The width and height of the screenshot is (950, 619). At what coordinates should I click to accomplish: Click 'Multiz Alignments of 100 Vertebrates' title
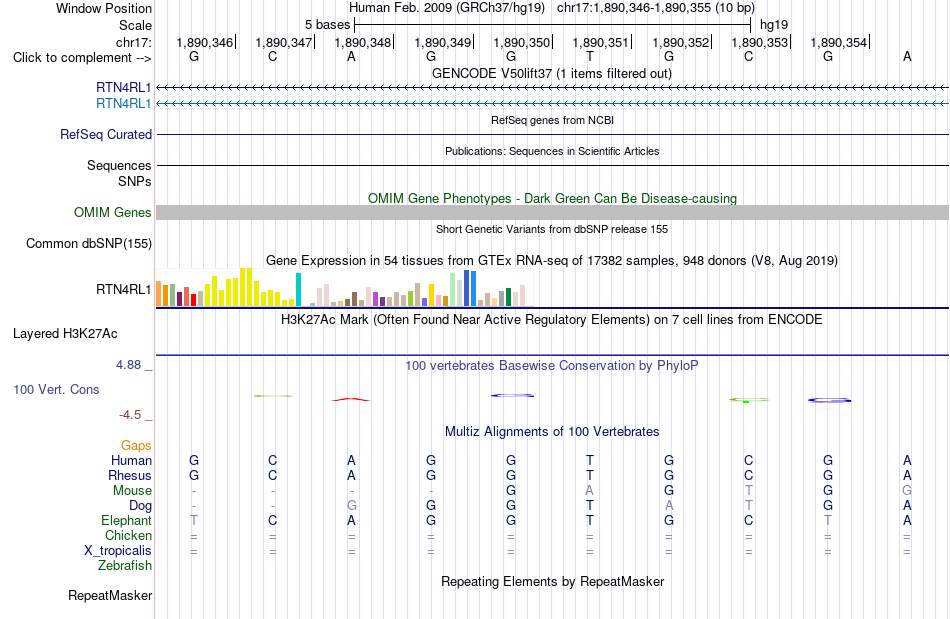click(552, 431)
